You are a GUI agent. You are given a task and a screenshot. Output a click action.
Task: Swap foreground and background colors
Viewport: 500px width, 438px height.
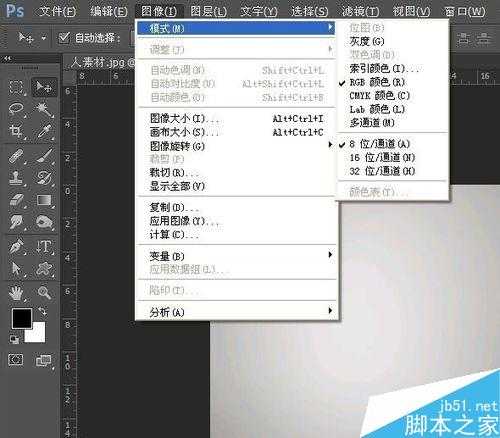click(x=43, y=311)
